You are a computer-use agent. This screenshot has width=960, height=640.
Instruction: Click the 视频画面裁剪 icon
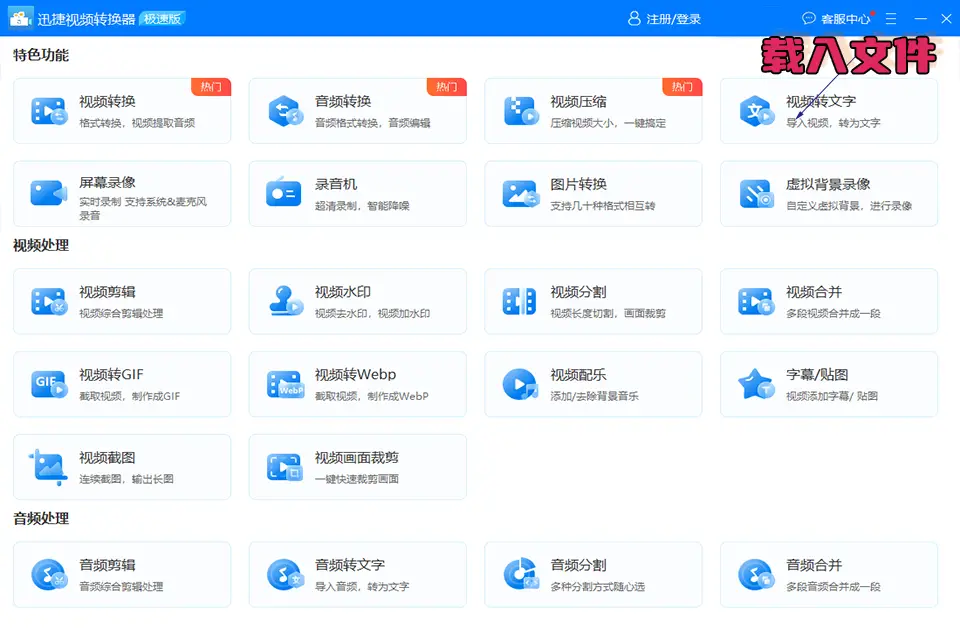pos(285,467)
